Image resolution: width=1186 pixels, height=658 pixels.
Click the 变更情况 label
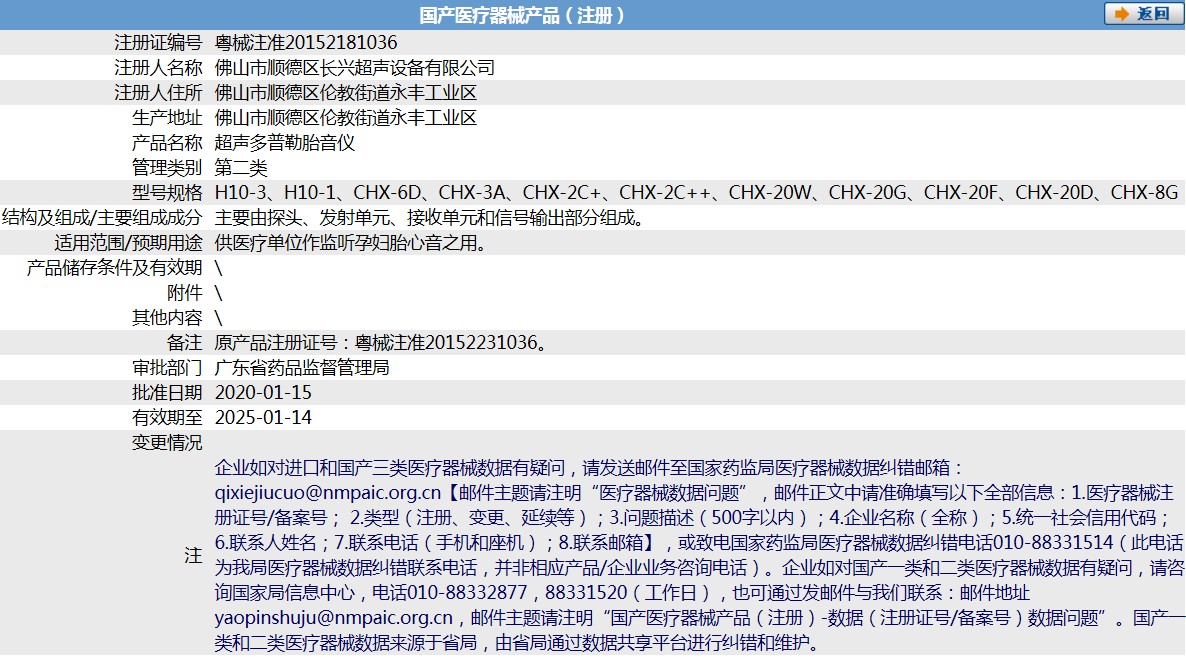pyautogui.click(x=167, y=442)
